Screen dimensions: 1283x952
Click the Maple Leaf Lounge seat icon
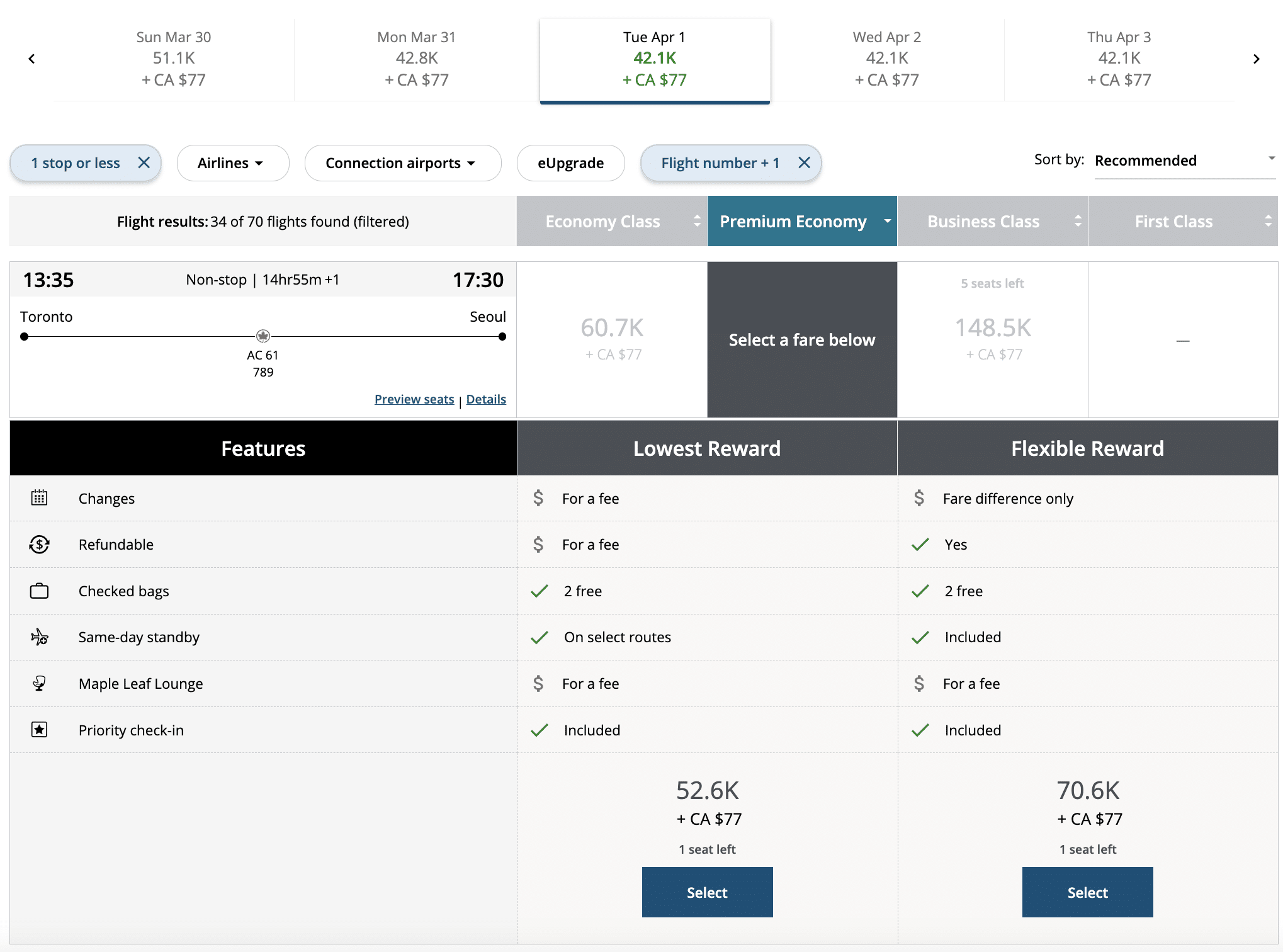click(39, 684)
